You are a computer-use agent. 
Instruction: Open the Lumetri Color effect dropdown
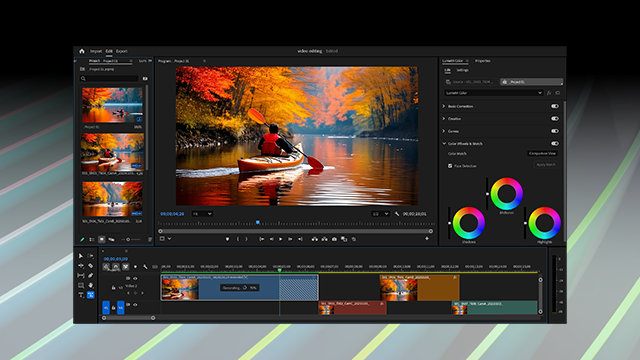point(493,93)
